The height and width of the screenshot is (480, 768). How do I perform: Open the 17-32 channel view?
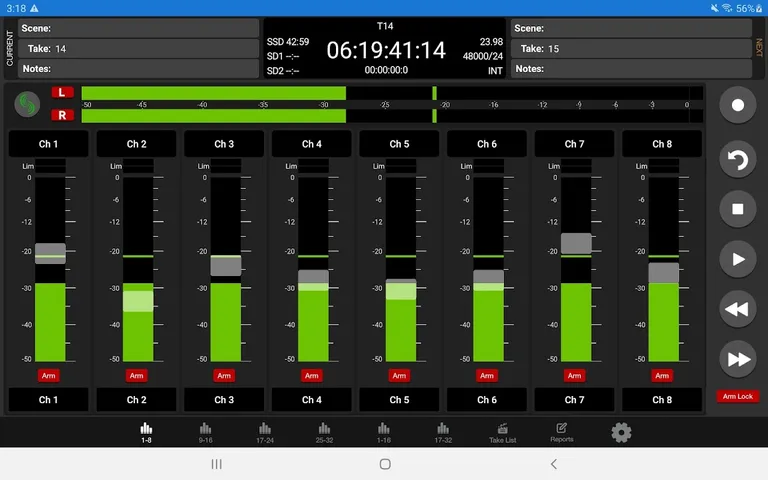pyautogui.click(x=443, y=433)
